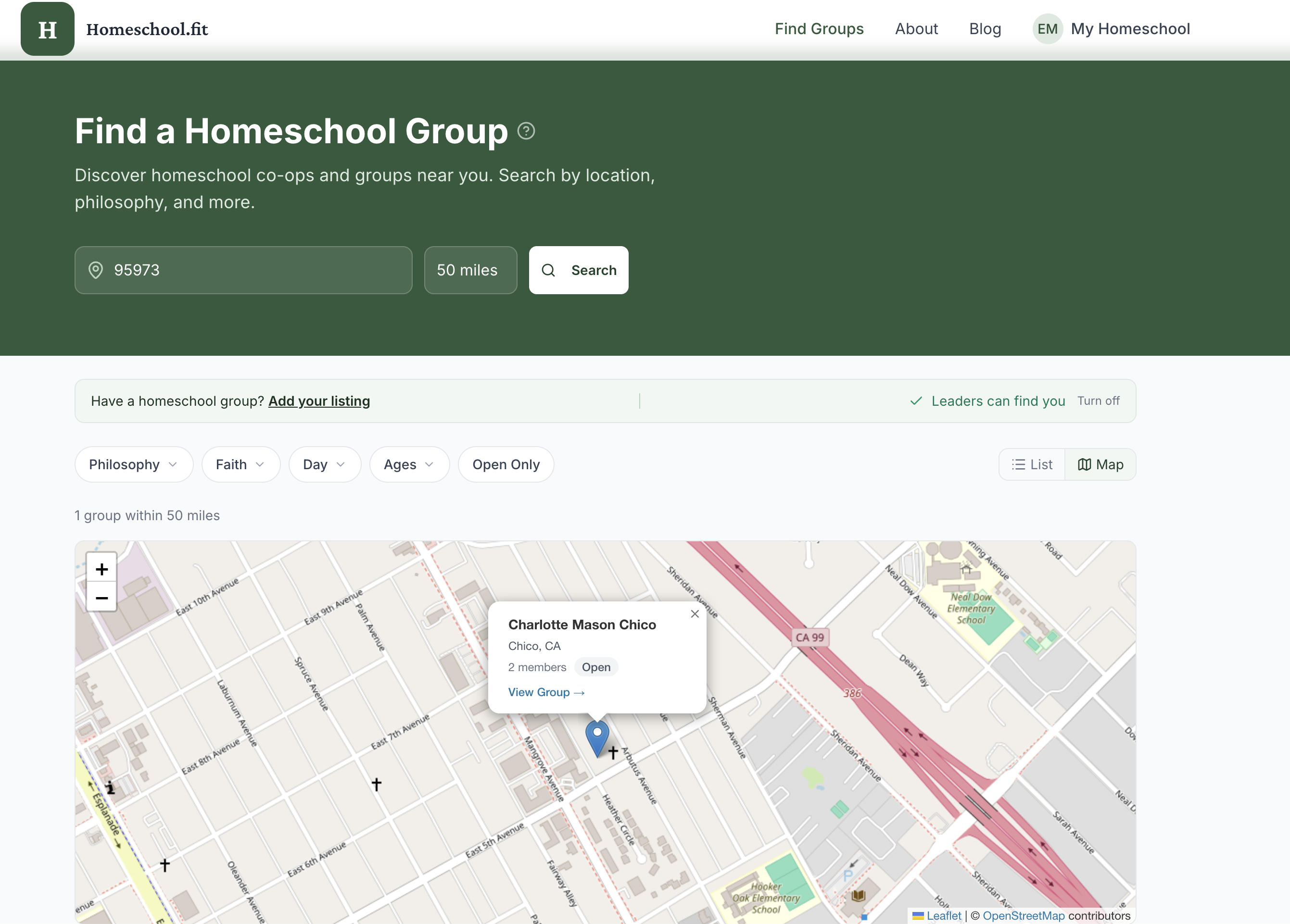Viewport: 1290px width, 924px height.
Task: Click Charlotte Mason Chico popup title
Action: point(582,624)
